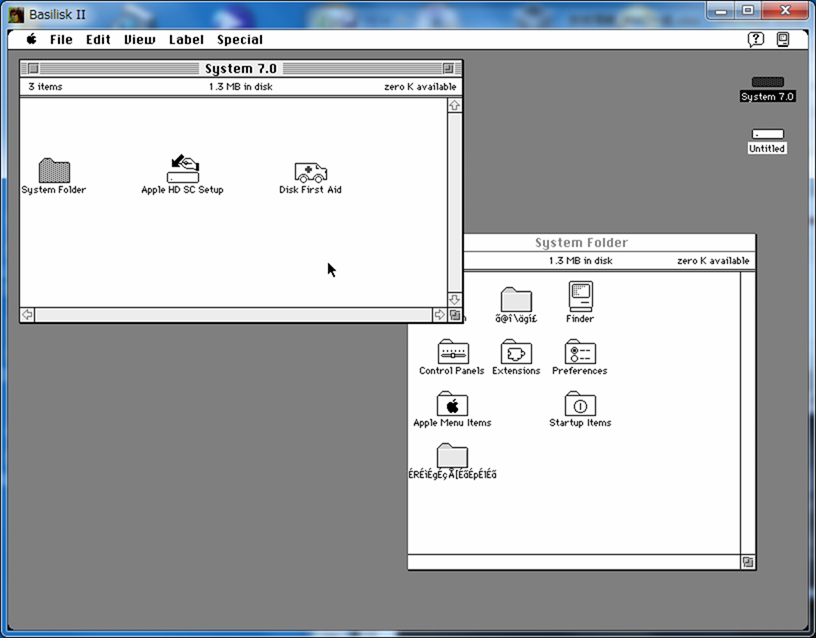816x638 pixels.
Task: Open the Balloon Help menu icon
Action: pos(756,39)
